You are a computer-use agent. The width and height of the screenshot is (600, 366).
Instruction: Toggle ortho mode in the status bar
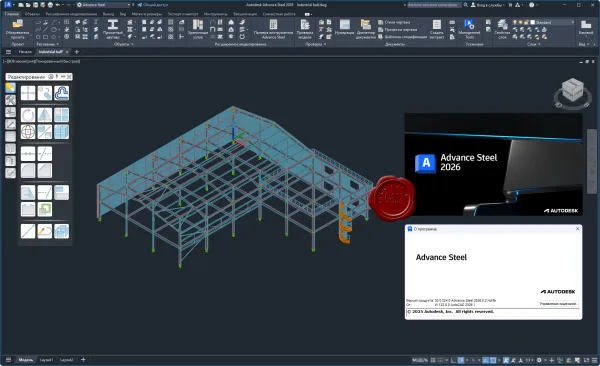453,360
